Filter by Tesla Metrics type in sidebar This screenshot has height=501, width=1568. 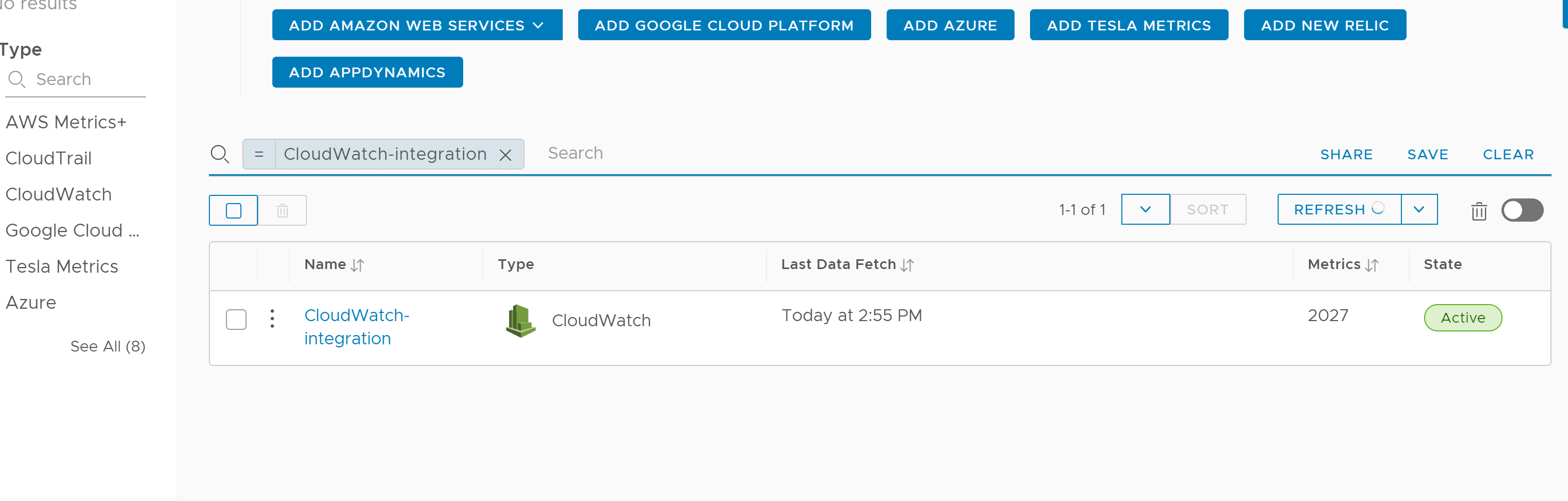(x=62, y=266)
